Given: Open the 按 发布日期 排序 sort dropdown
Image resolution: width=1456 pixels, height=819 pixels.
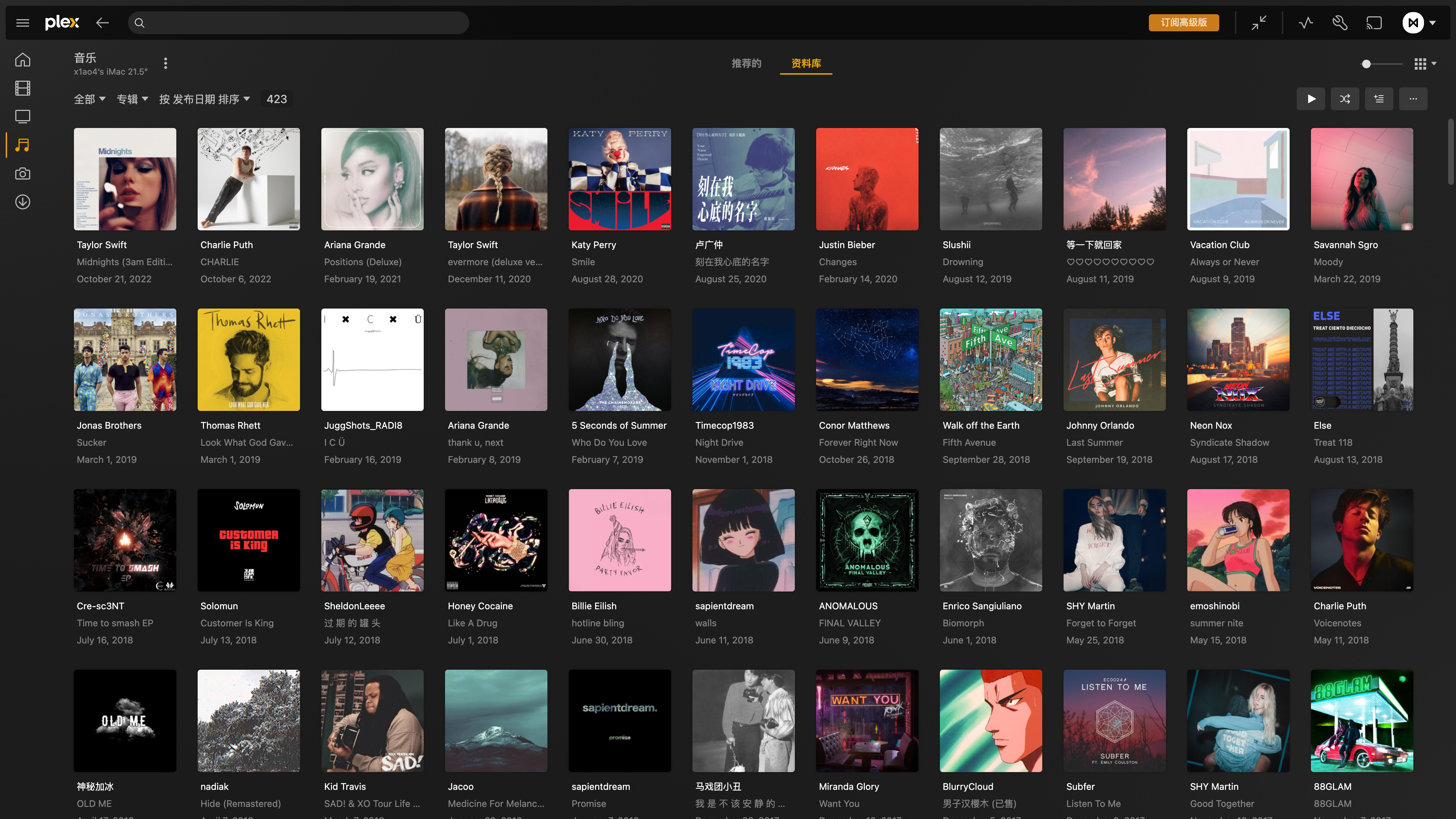Looking at the screenshot, I should 204,99.
